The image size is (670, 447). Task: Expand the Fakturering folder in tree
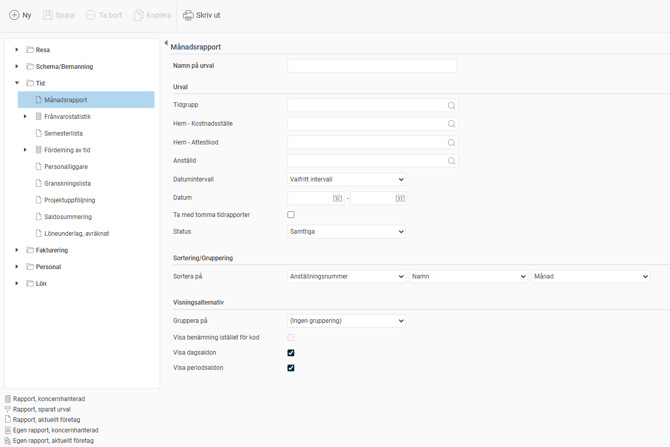pos(17,250)
